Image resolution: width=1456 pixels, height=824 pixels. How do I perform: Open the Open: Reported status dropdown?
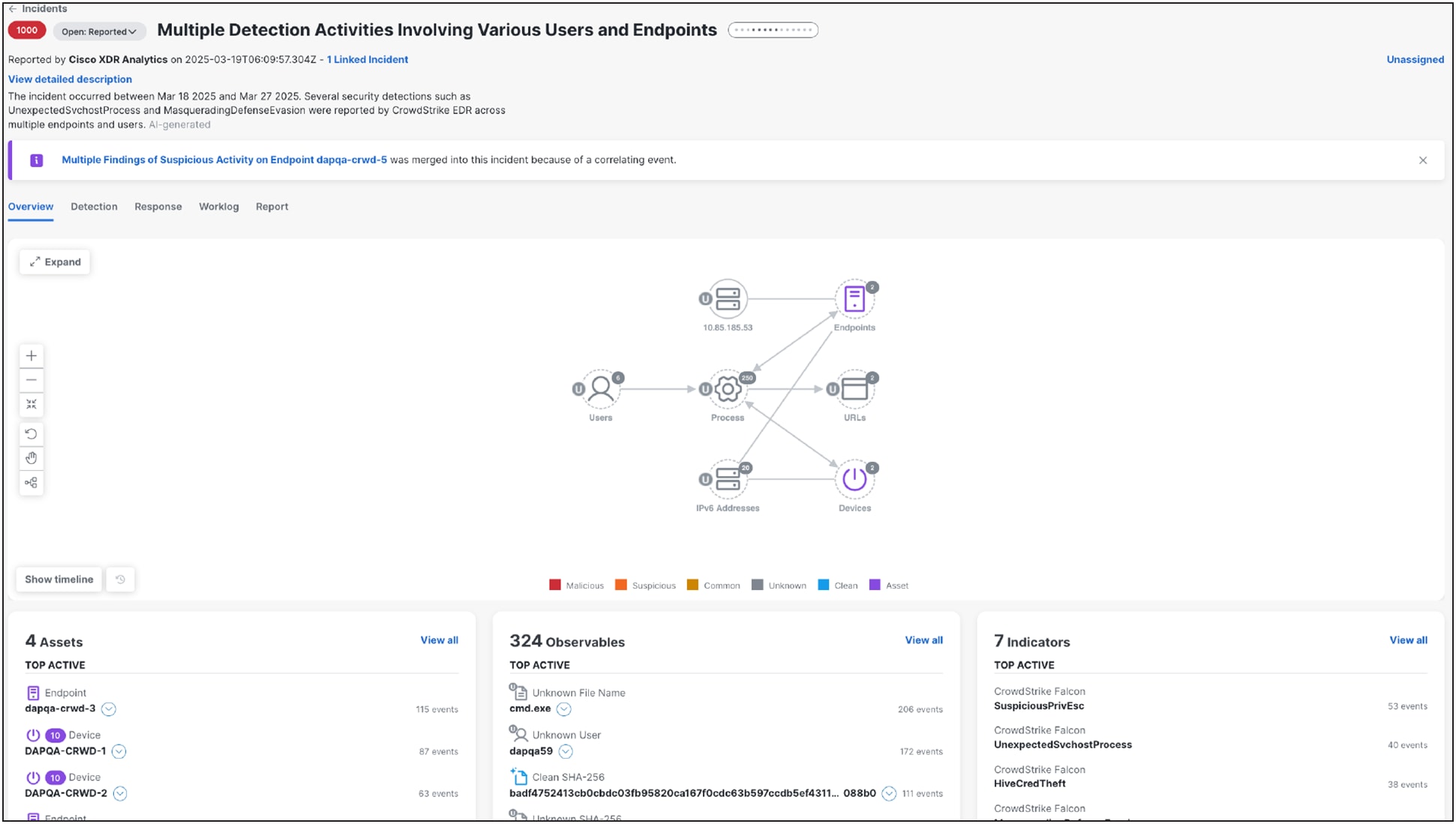[x=99, y=31]
